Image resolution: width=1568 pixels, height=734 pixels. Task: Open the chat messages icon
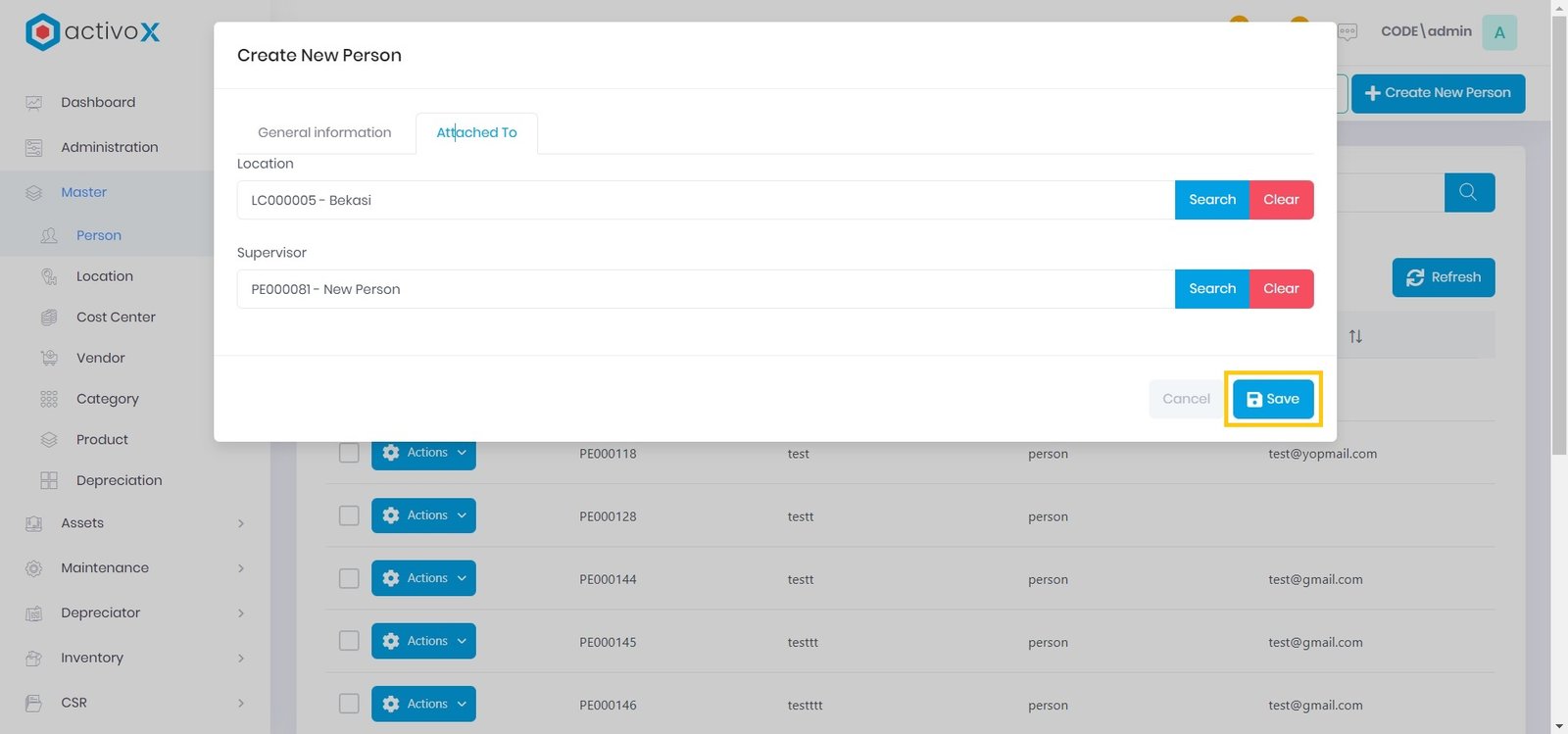point(1347,32)
